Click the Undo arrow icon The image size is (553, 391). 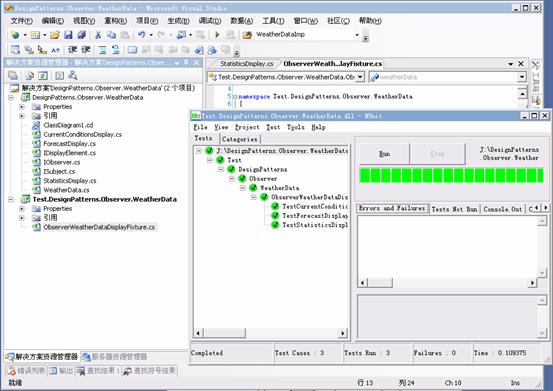pos(141,35)
